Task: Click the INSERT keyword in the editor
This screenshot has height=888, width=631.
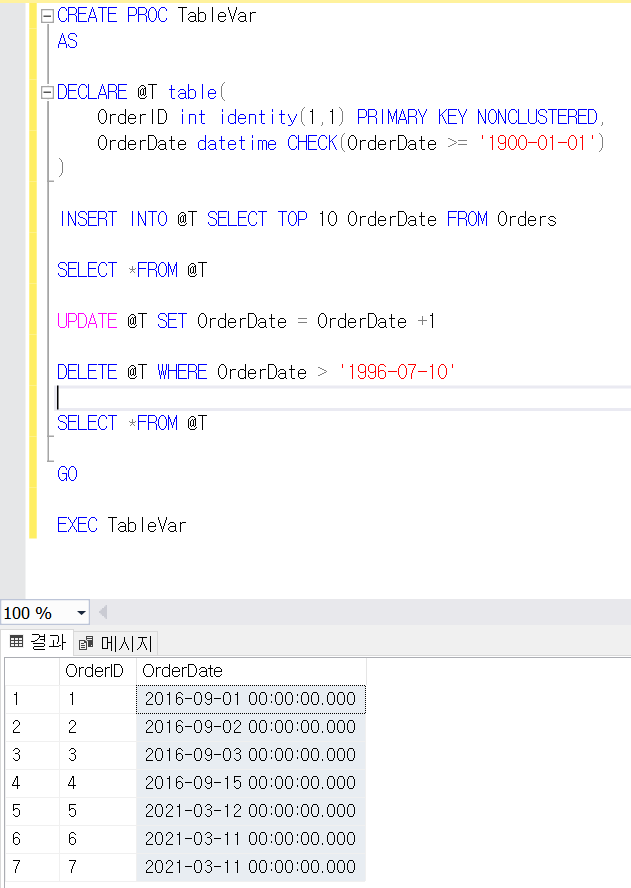Action: [x=88, y=219]
